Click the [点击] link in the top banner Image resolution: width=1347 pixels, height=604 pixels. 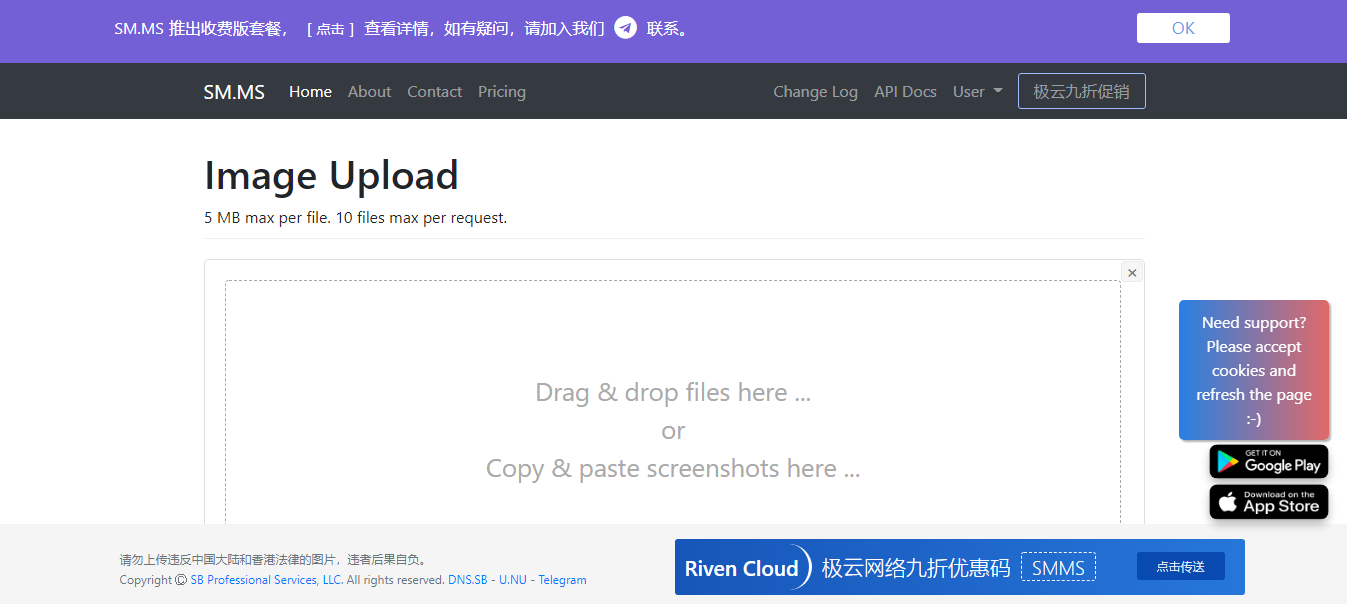coord(330,29)
